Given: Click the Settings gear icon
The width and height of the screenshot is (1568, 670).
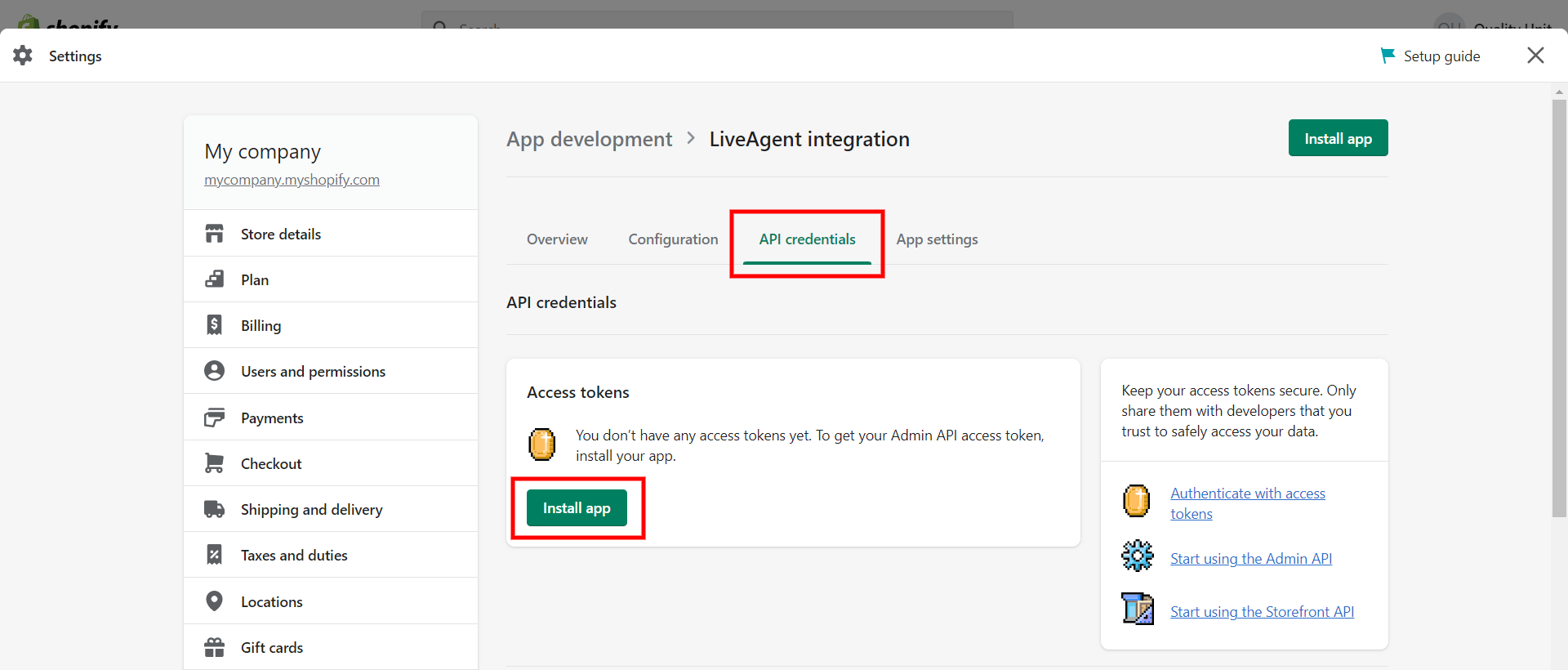Looking at the screenshot, I should [23, 56].
